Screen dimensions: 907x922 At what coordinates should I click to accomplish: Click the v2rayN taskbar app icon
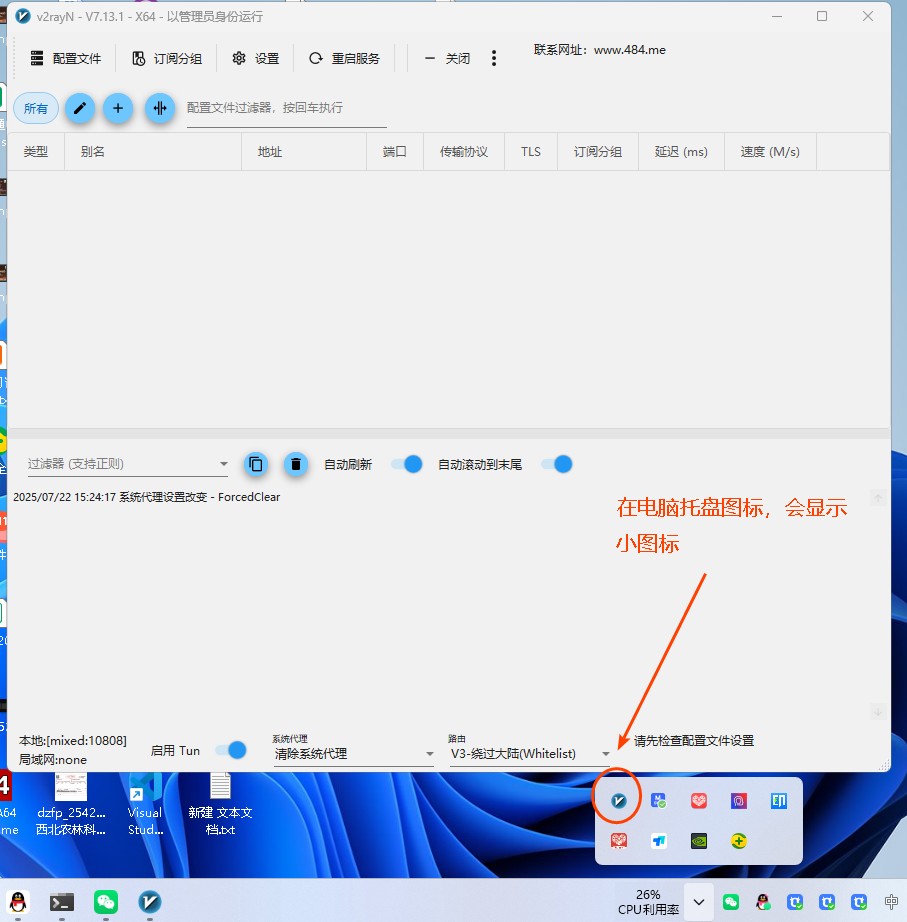[149, 902]
